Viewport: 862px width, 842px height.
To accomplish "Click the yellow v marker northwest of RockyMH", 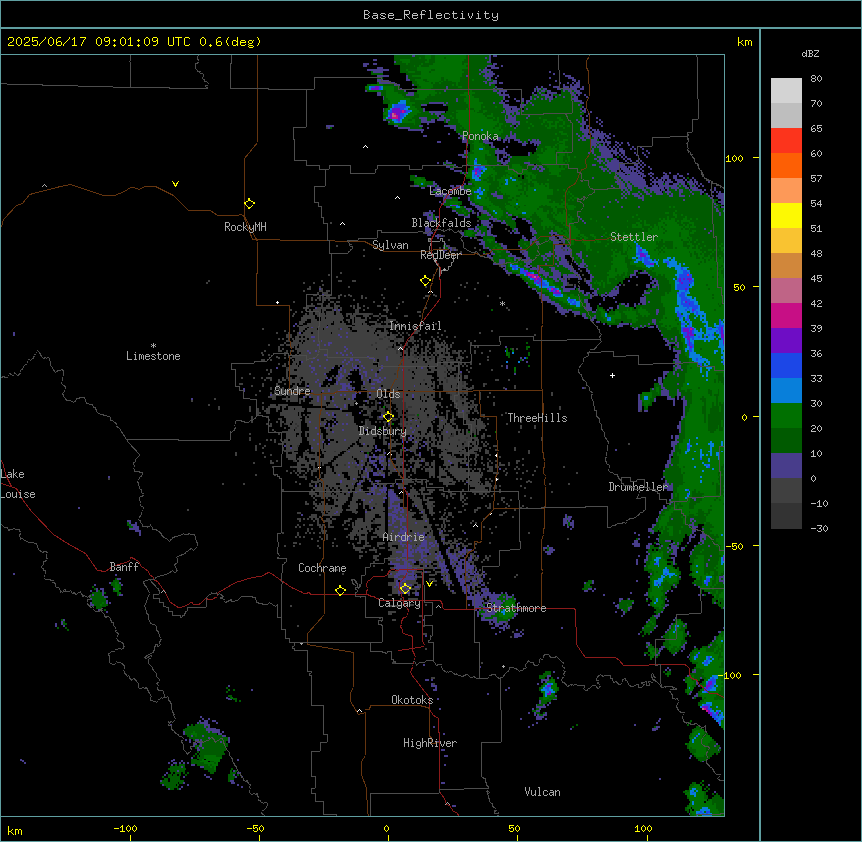I will click(175, 184).
